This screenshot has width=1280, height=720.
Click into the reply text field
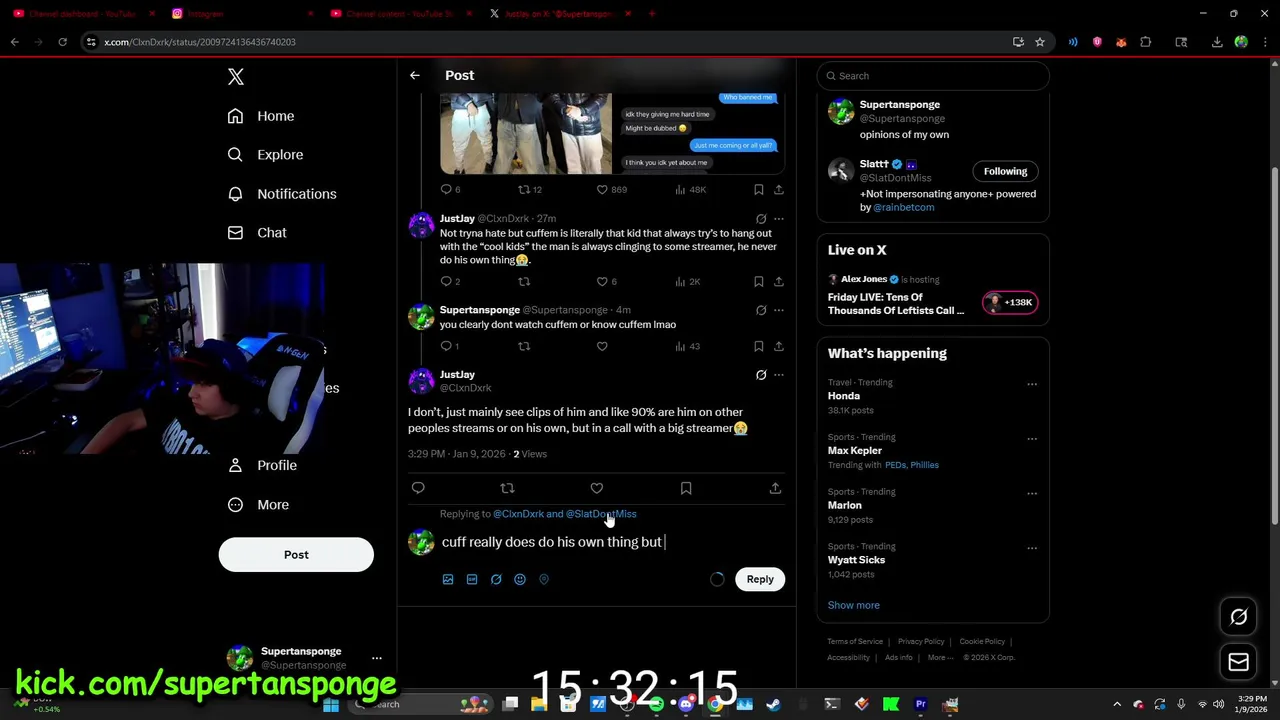[610, 542]
